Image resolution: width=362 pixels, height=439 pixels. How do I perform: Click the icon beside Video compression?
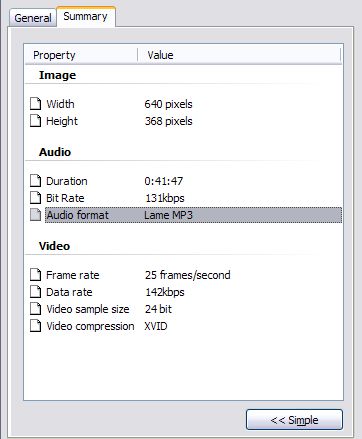36,326
